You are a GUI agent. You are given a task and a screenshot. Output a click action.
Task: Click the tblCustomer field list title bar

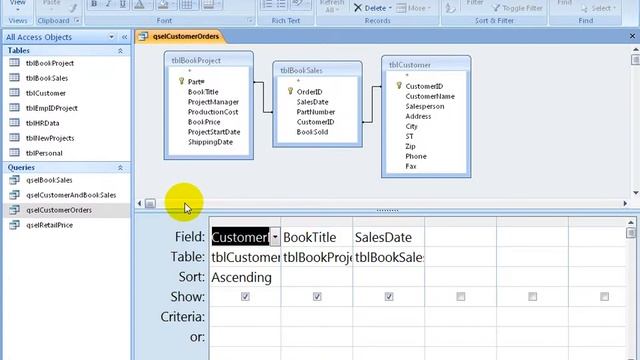coord(426,64)
